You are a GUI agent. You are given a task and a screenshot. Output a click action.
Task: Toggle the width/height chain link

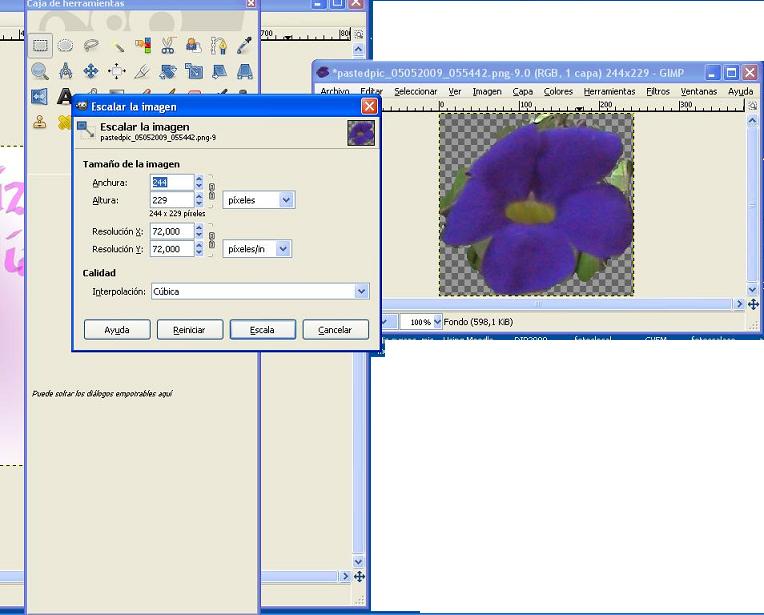[x=212, y=191]
